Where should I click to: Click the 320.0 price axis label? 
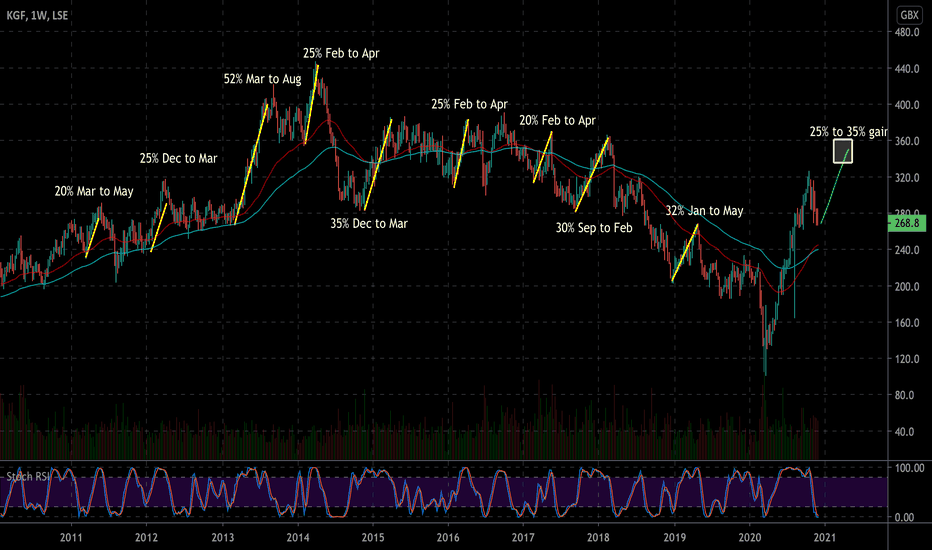[907, 178]
